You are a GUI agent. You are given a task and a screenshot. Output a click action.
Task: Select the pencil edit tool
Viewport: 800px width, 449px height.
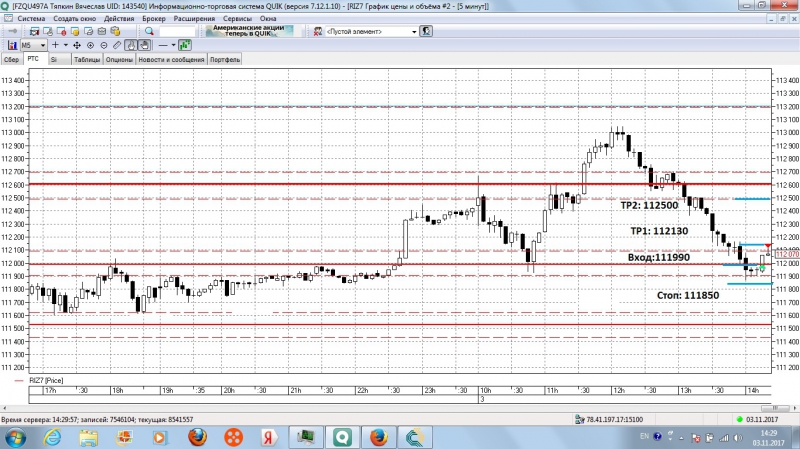(x=117, y=45)
